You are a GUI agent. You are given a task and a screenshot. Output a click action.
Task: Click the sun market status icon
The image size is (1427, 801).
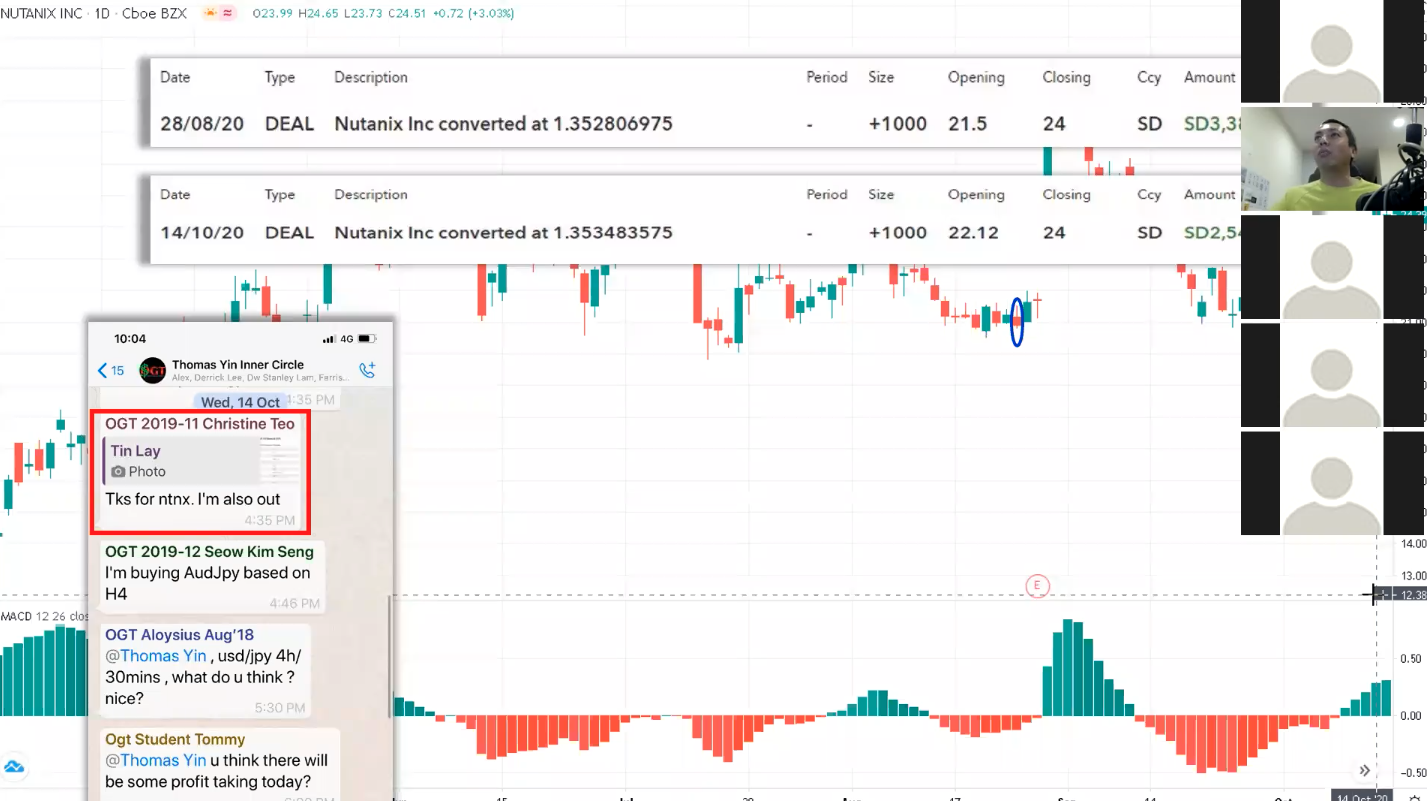tap(211, 13)
